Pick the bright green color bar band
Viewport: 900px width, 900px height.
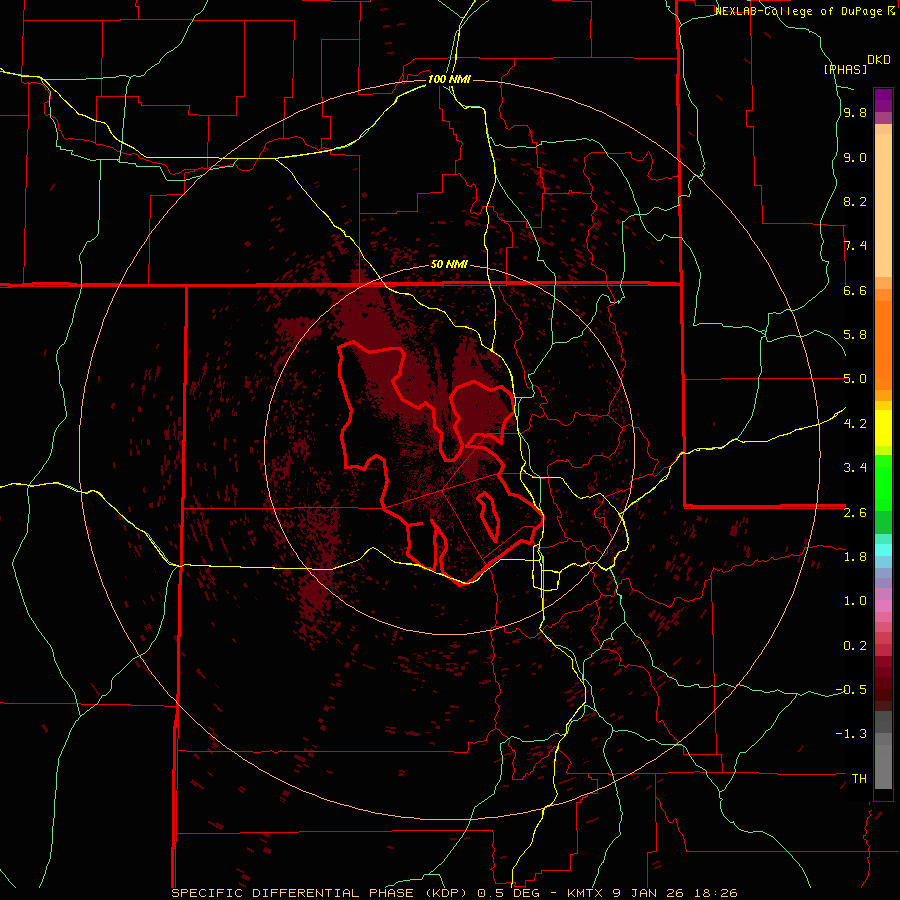[883, 481]
